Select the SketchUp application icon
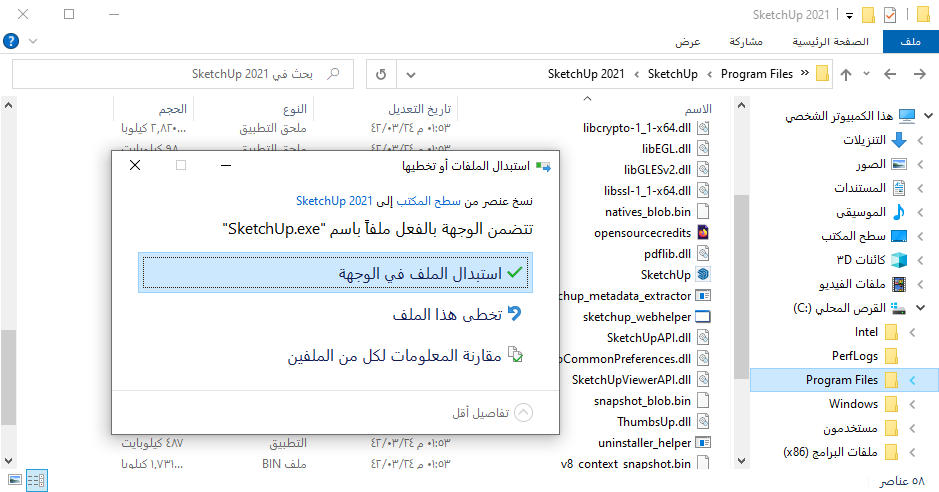This screenshot has height=492, width=939. tap(703, 274)
